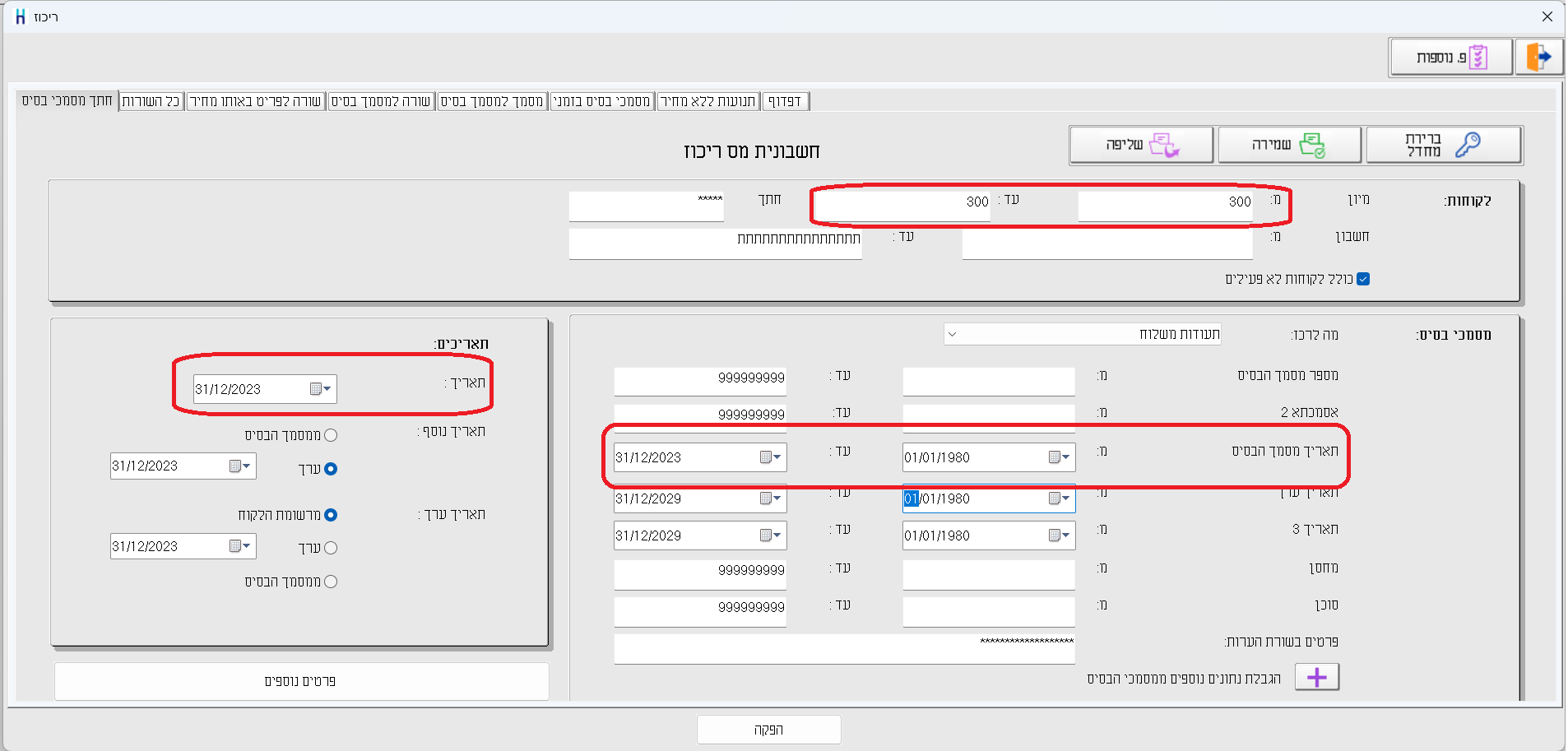Close the ריכוז window
Image resolution: width=1568 pixels, height=751 pixels.
coord(1547,16)
